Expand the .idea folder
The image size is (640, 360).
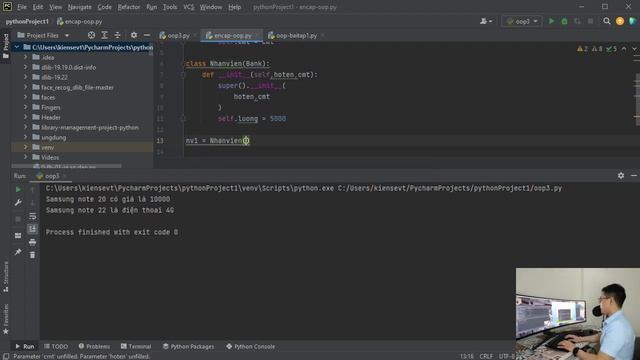[x=25, y=57]
